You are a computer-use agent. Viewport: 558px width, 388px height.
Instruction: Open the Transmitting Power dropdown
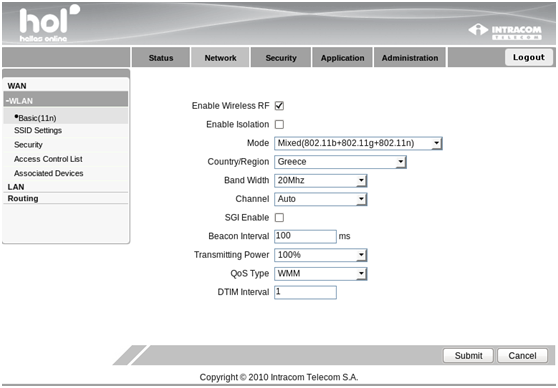point(320,255)
